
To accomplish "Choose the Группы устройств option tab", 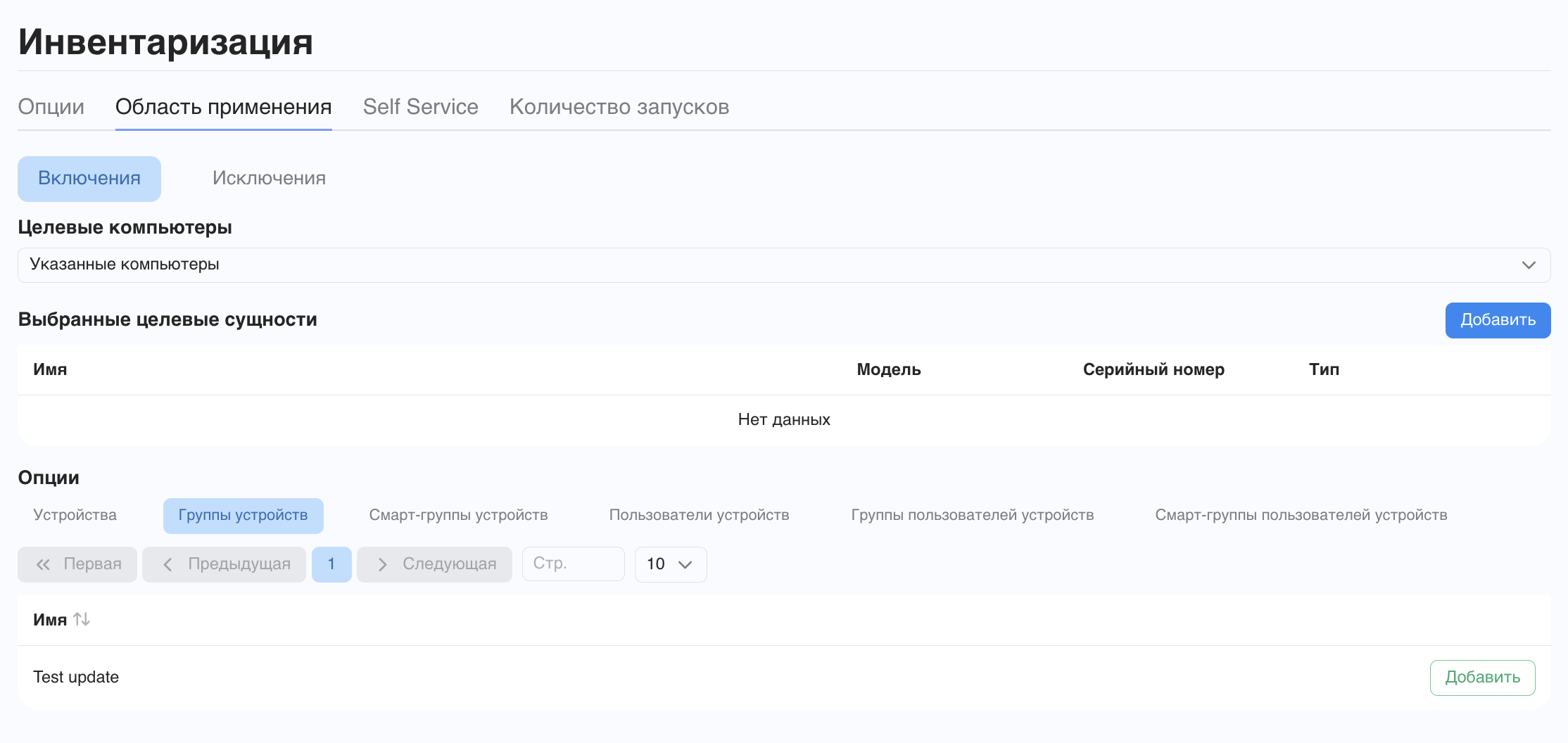I will tap(243, 516).
